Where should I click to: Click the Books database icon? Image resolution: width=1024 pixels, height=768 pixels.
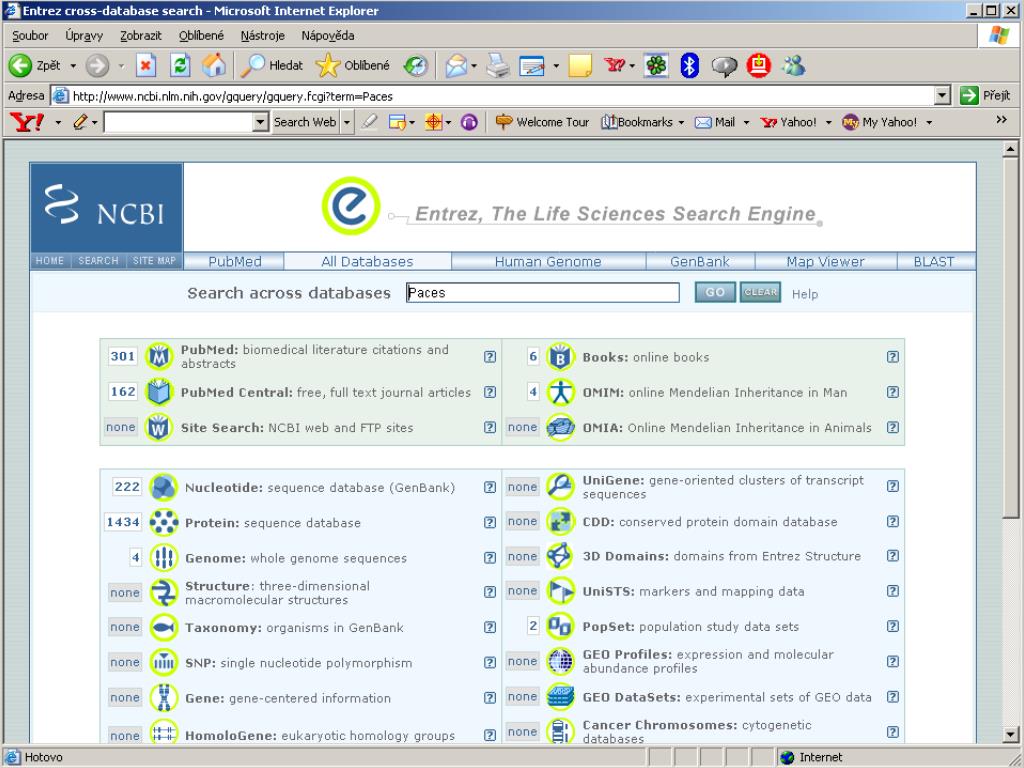[560, 357]
